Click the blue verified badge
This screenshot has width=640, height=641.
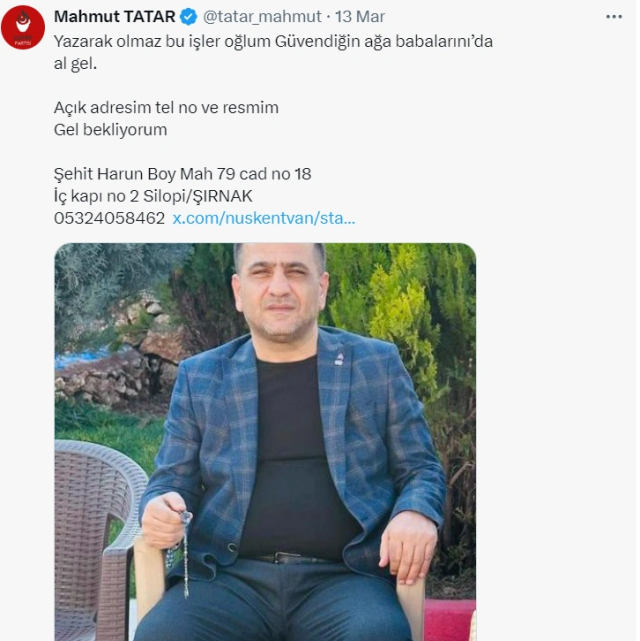(x=188, y=17)
